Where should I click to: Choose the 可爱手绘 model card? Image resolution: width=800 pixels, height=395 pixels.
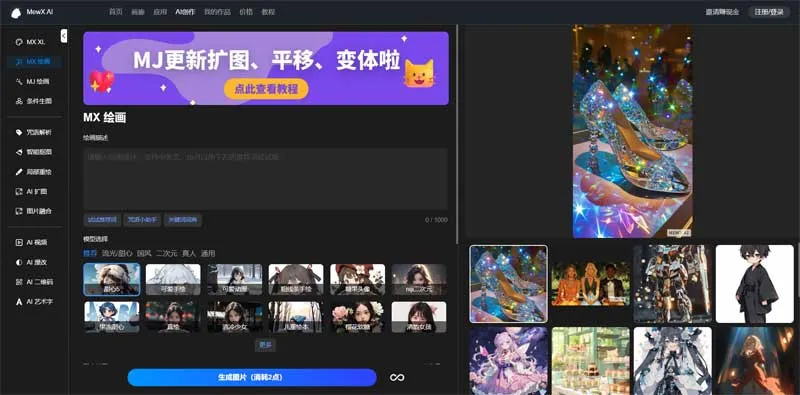click(x=173, y=279)
